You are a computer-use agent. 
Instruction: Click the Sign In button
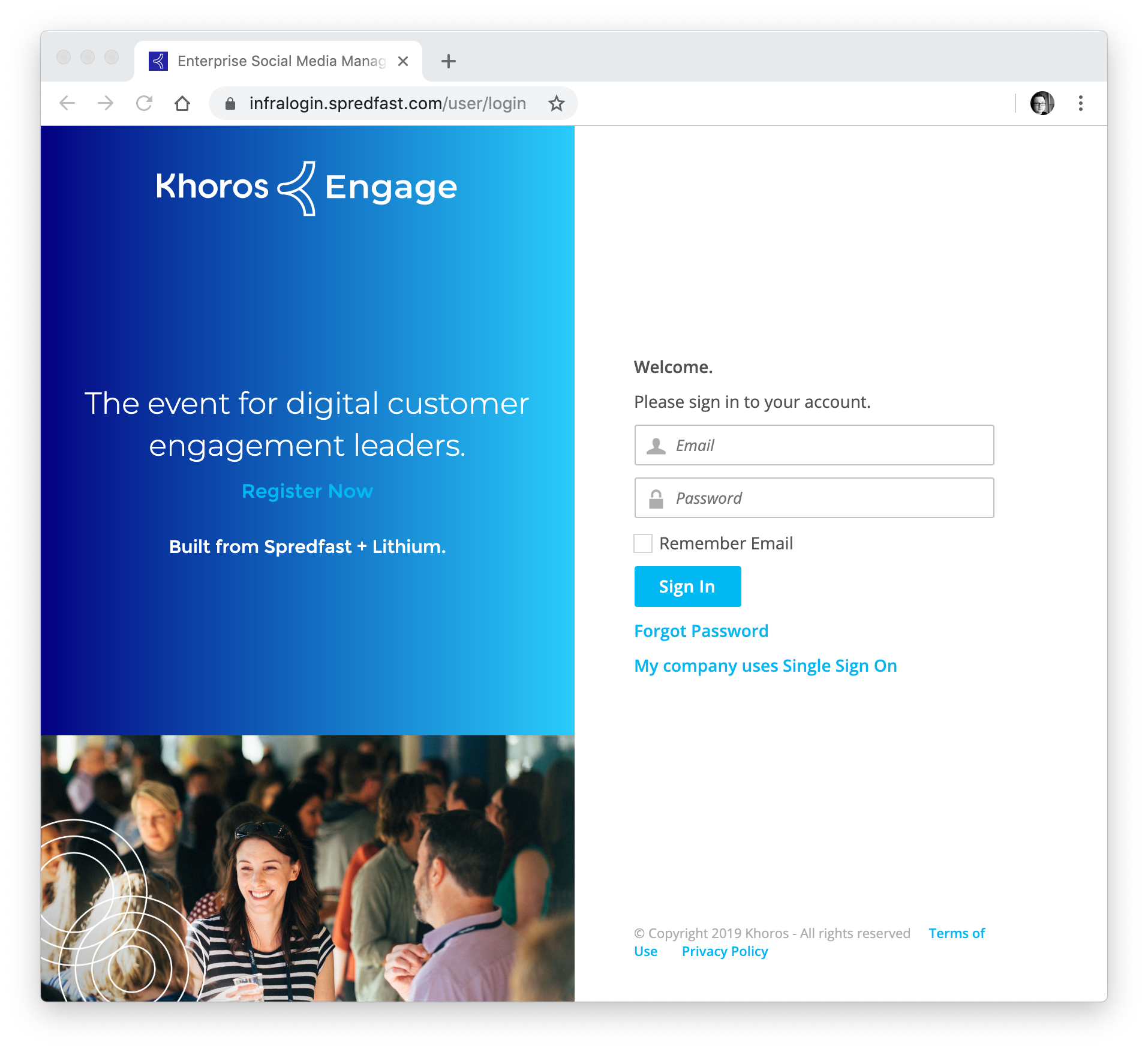click(x=687, y=587)
